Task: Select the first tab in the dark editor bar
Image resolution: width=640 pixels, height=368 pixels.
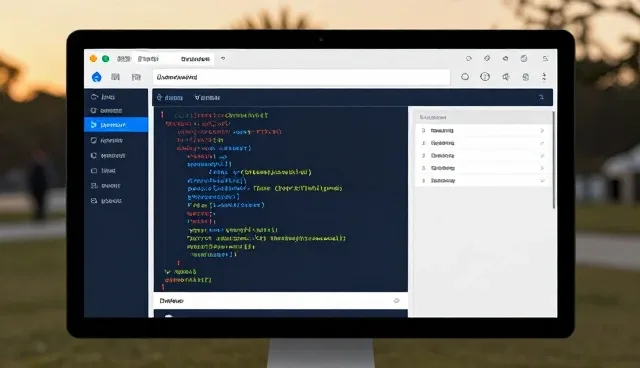Action: (x=170, y=98)
